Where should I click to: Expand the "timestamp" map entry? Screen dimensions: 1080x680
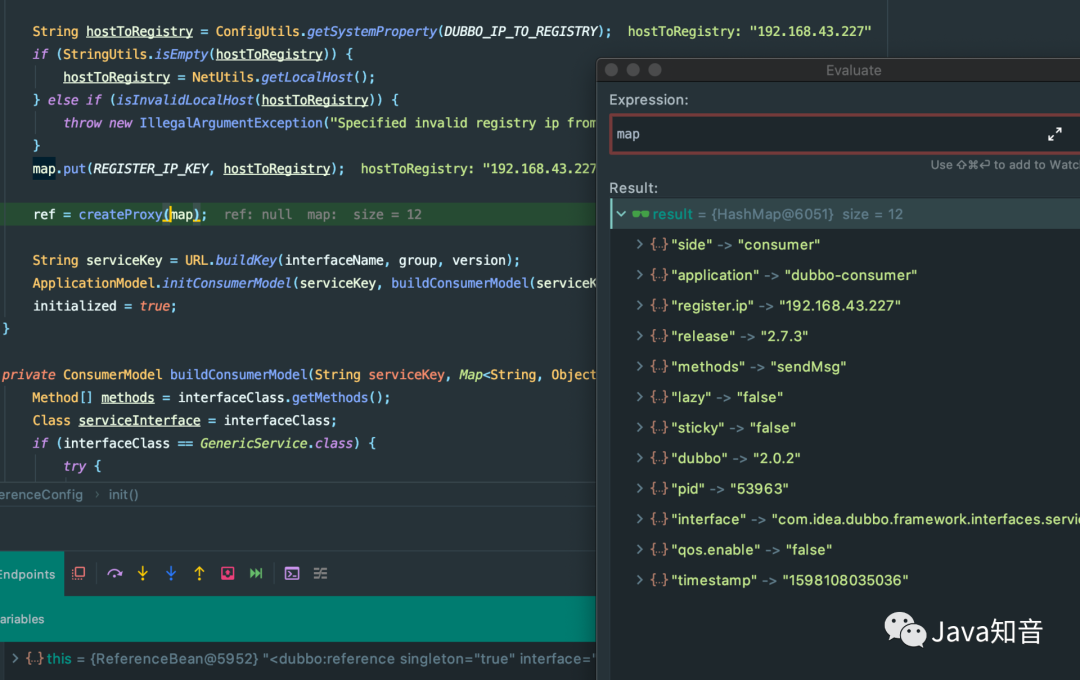pyautogui.click(x=639, y=580)
